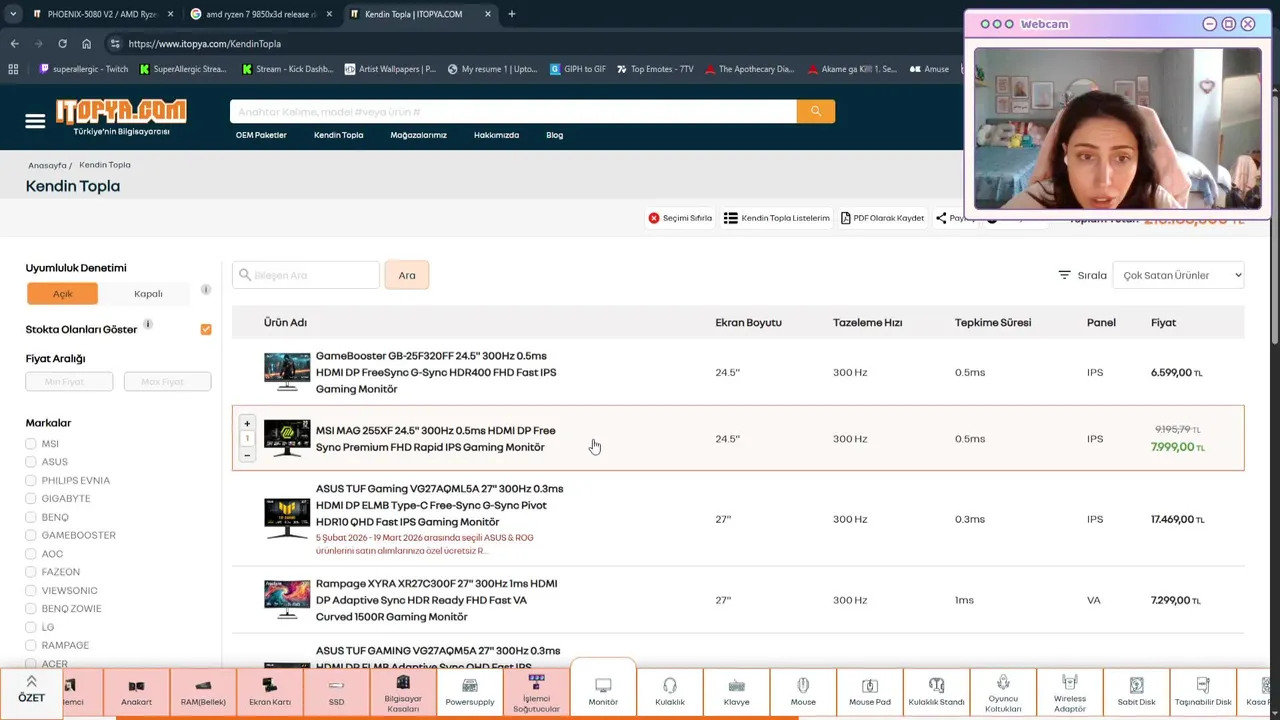
Task: Open the Çok Satan Ürünler sort dropdown
Action: click(1178, 275)
